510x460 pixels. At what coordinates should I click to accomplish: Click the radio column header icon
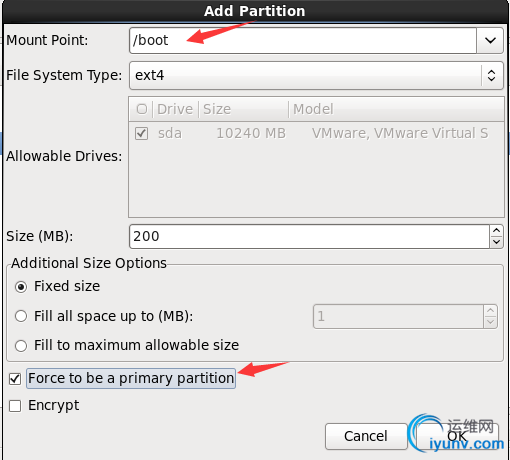142,109
